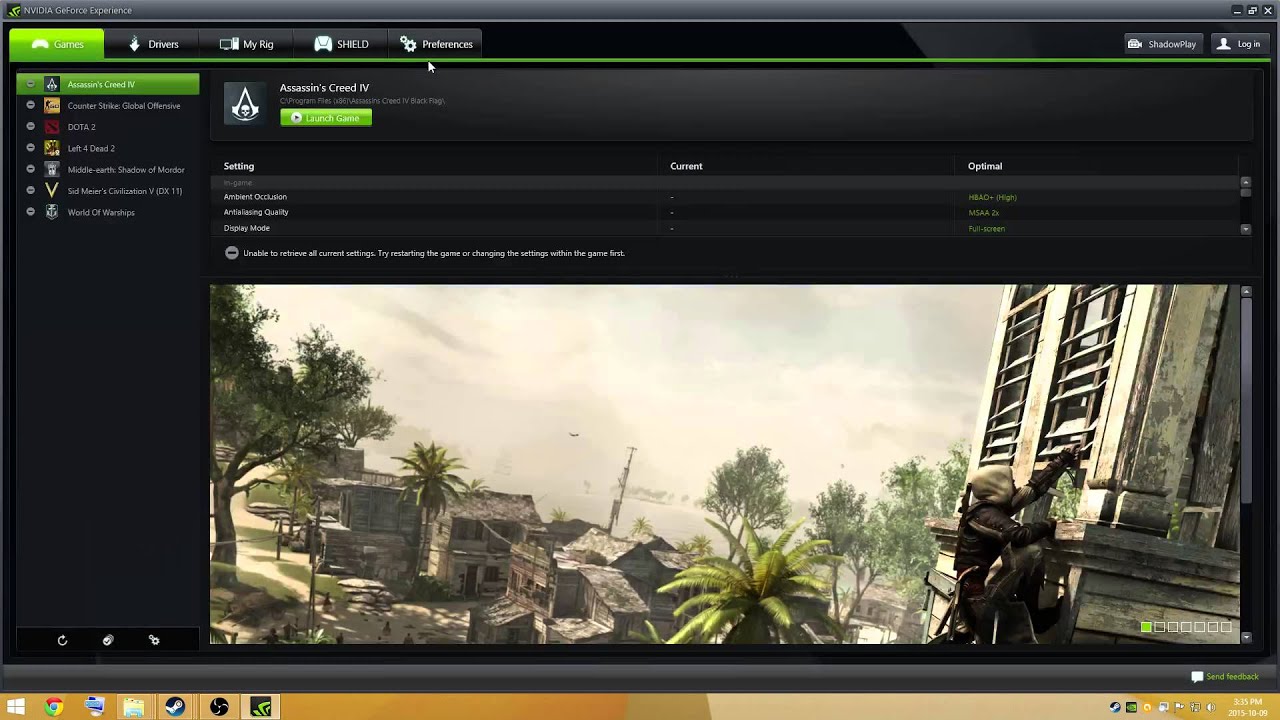Open Steam from the taskbar
This screenshot has width=1280, height=720.
(x=174, y=707)
